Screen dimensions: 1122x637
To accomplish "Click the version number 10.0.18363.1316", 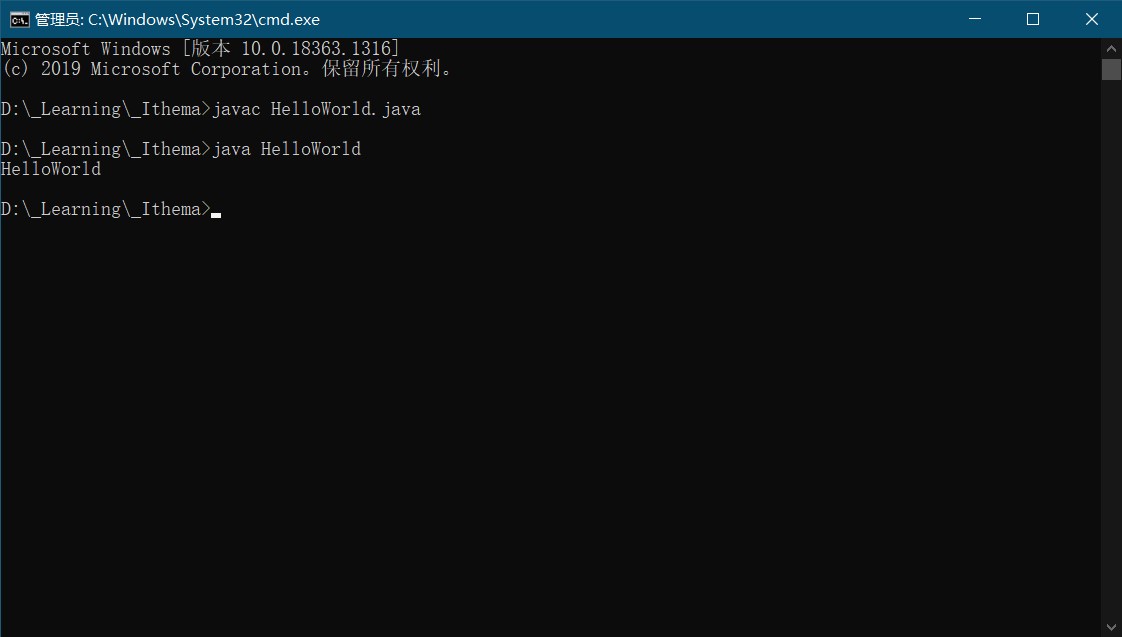I will pyautogui.click(x=316, y=49).
